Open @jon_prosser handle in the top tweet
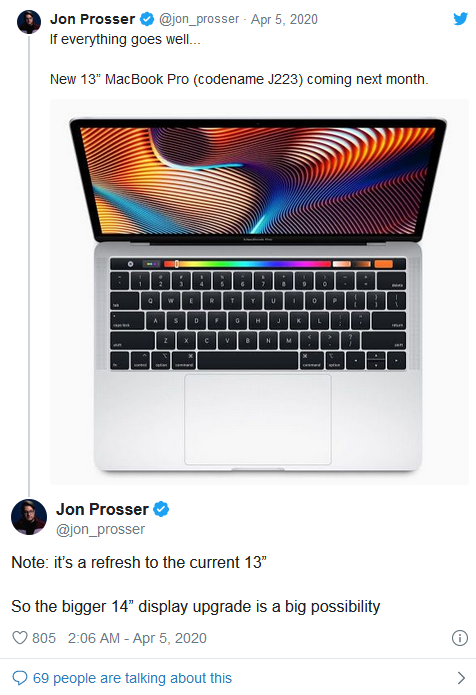 coord(199,19)
